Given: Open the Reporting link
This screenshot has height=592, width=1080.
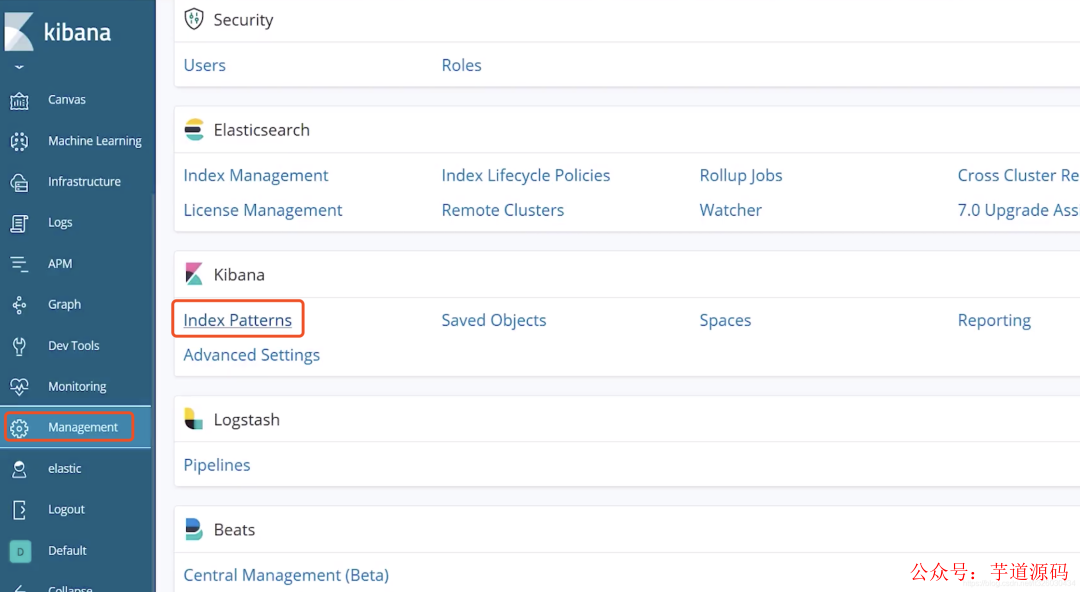Looking at the screenshot, I should point(994,320).
